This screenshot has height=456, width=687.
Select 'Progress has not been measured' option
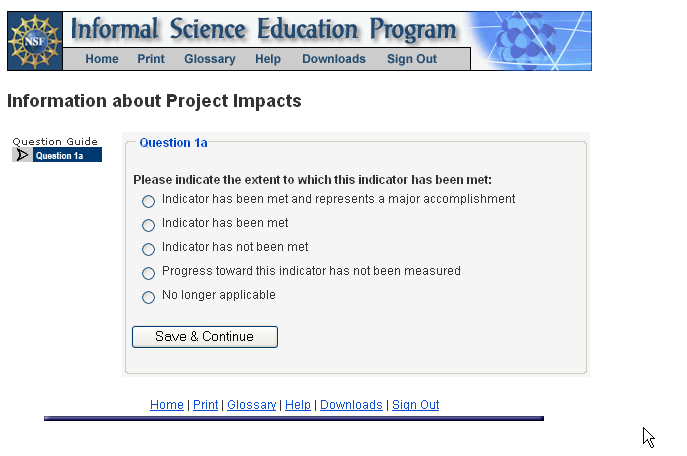149,273
